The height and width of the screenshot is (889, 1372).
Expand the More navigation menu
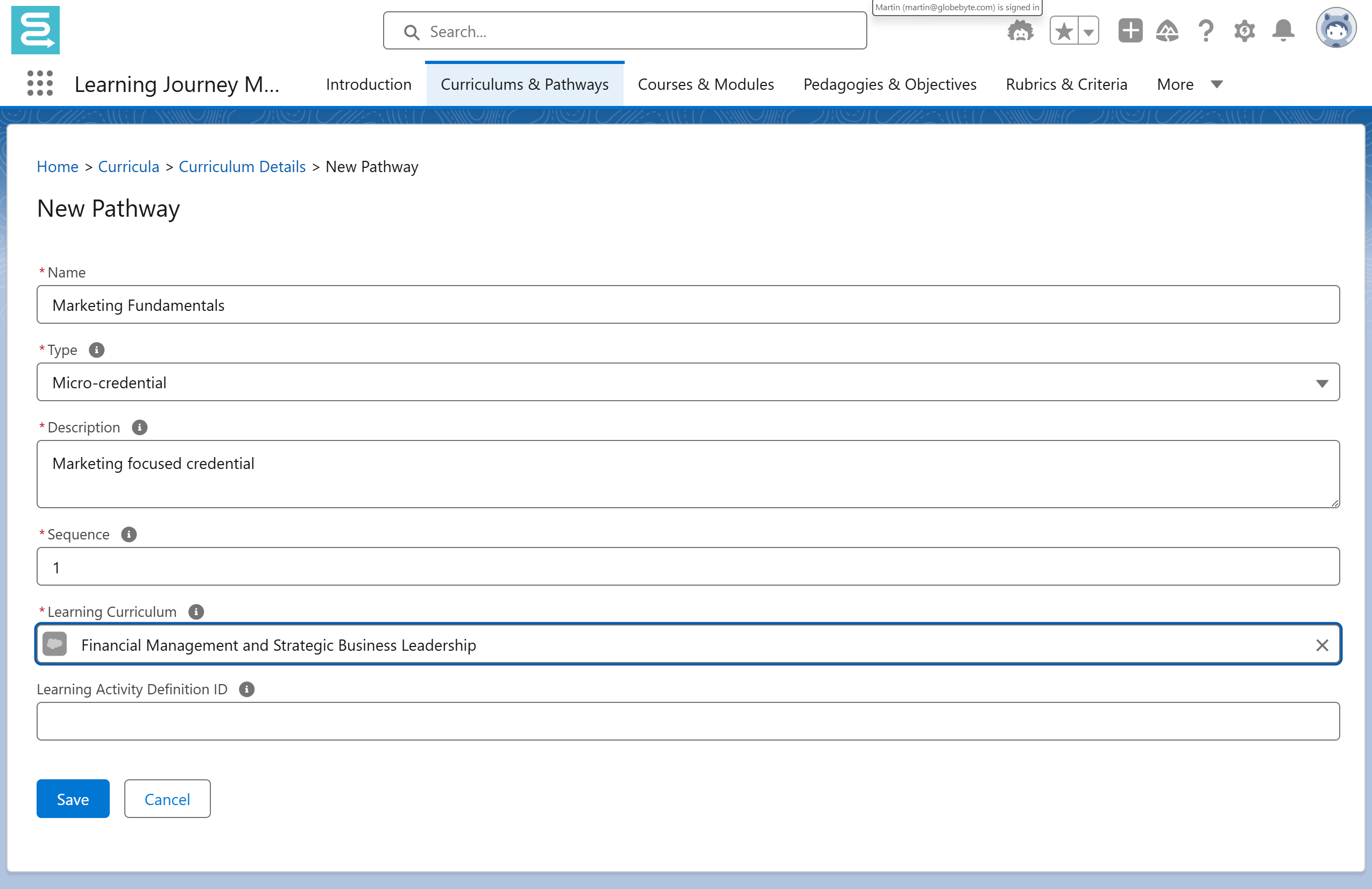click(x=1189, y=84)
